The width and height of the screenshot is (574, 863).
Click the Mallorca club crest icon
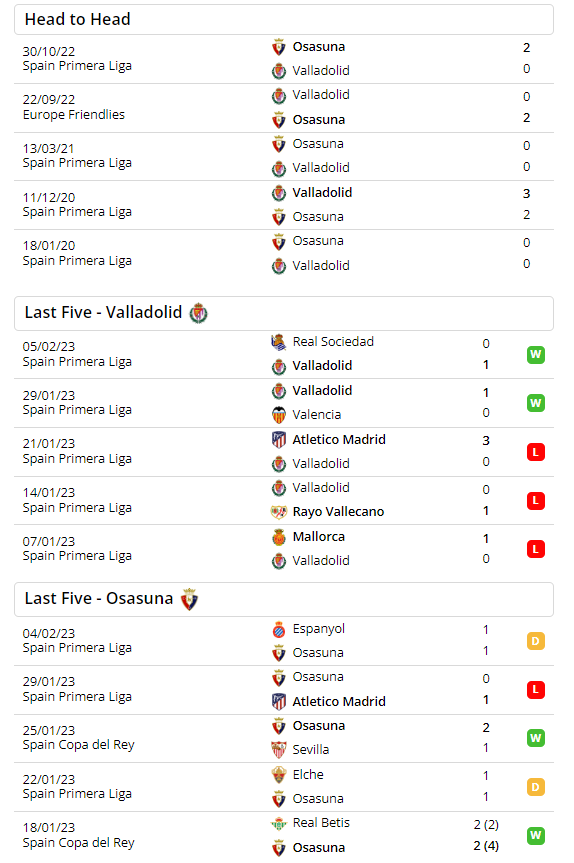pyautogui.click(x=279, y=537)
